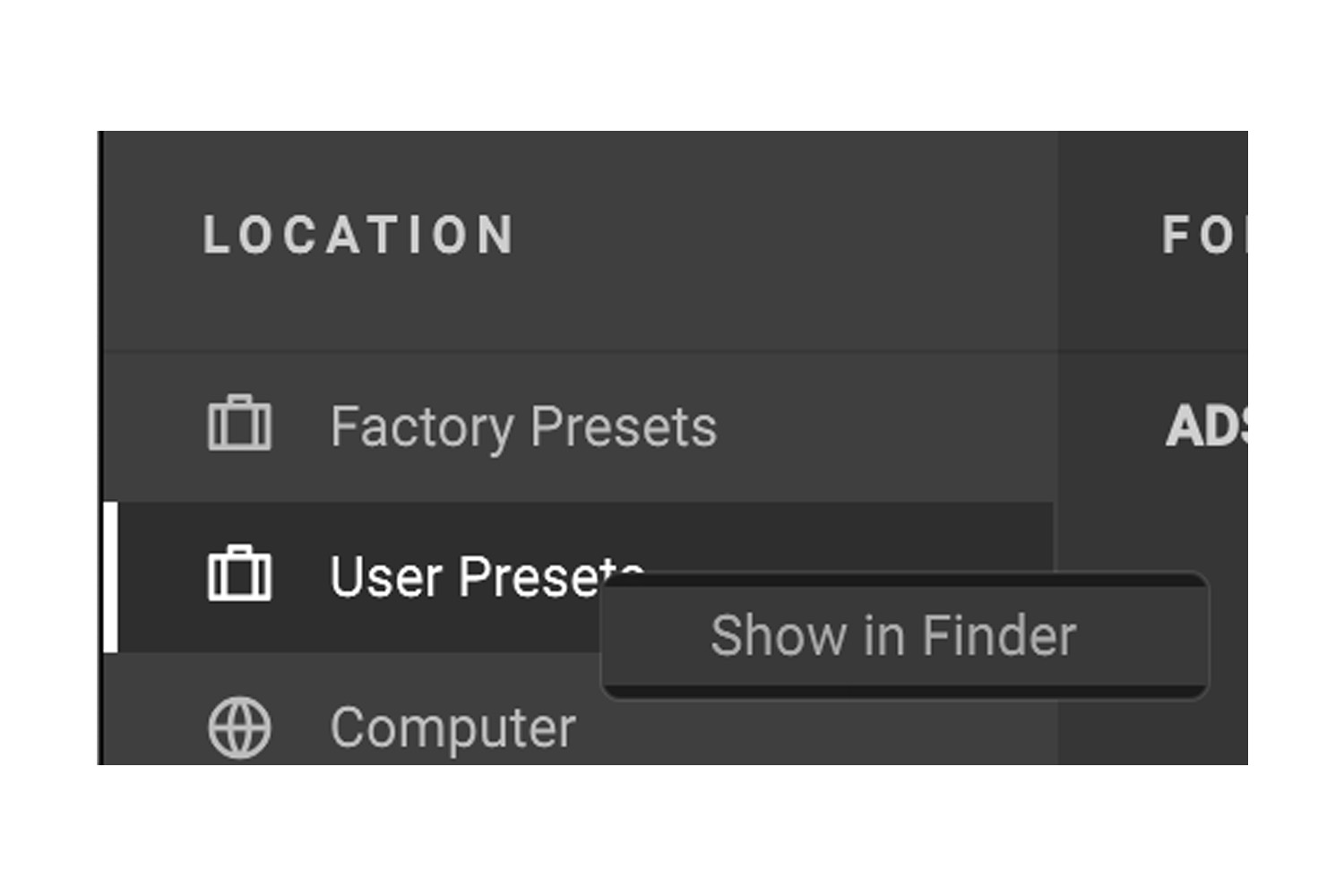Click the Computer globe icon

239,728
